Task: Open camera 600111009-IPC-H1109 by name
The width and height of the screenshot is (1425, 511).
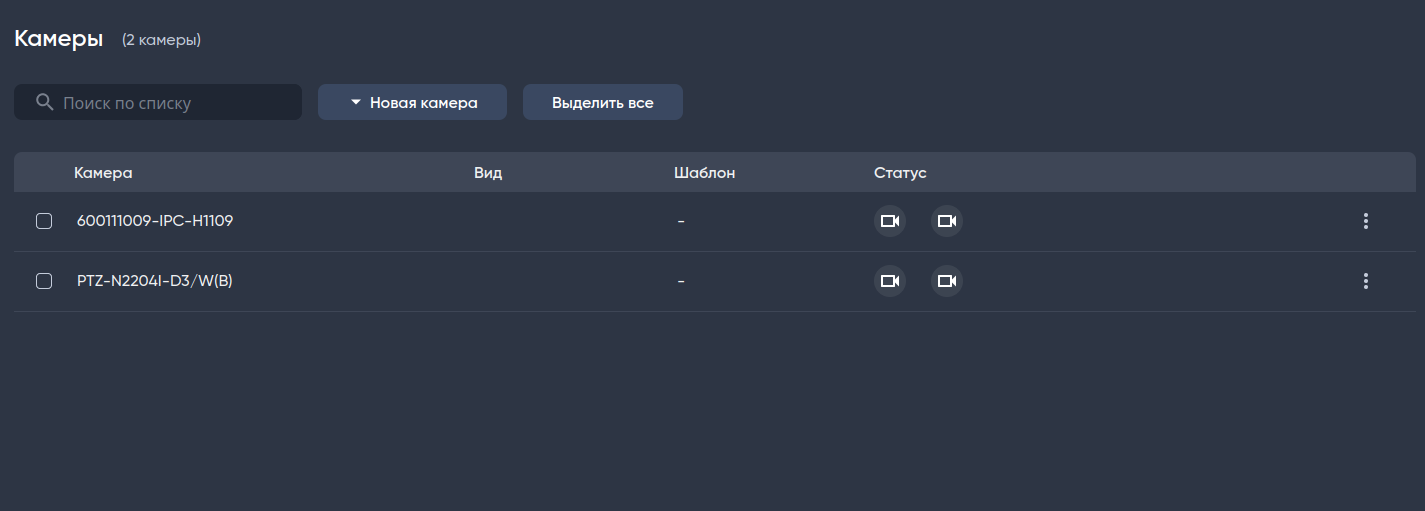Action: pyautogui.click(x=155, y=221)
